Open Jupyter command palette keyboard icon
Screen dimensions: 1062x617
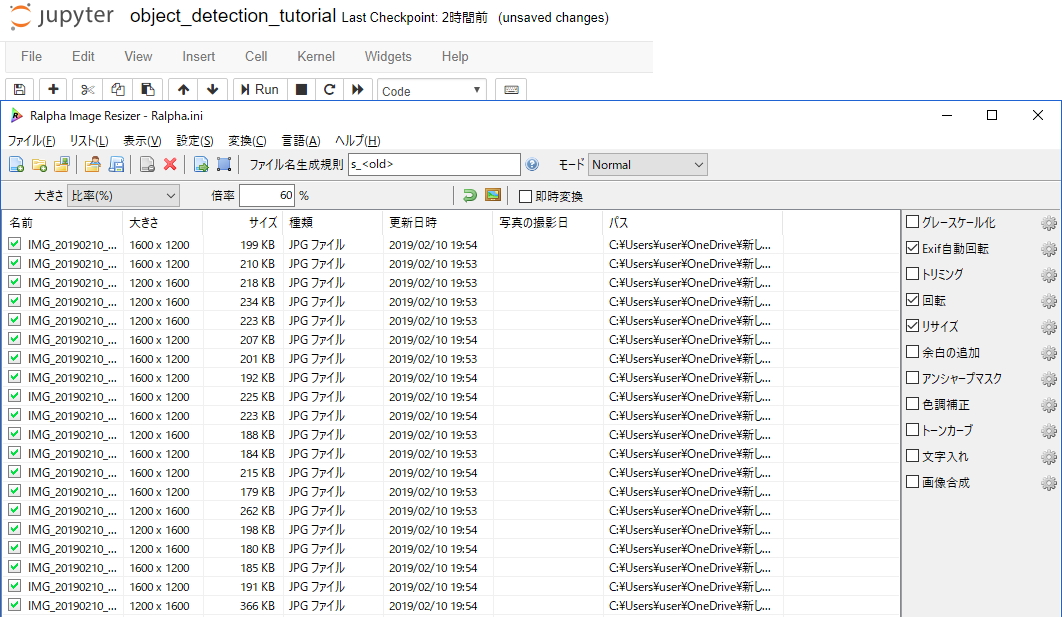pos(511,90)
